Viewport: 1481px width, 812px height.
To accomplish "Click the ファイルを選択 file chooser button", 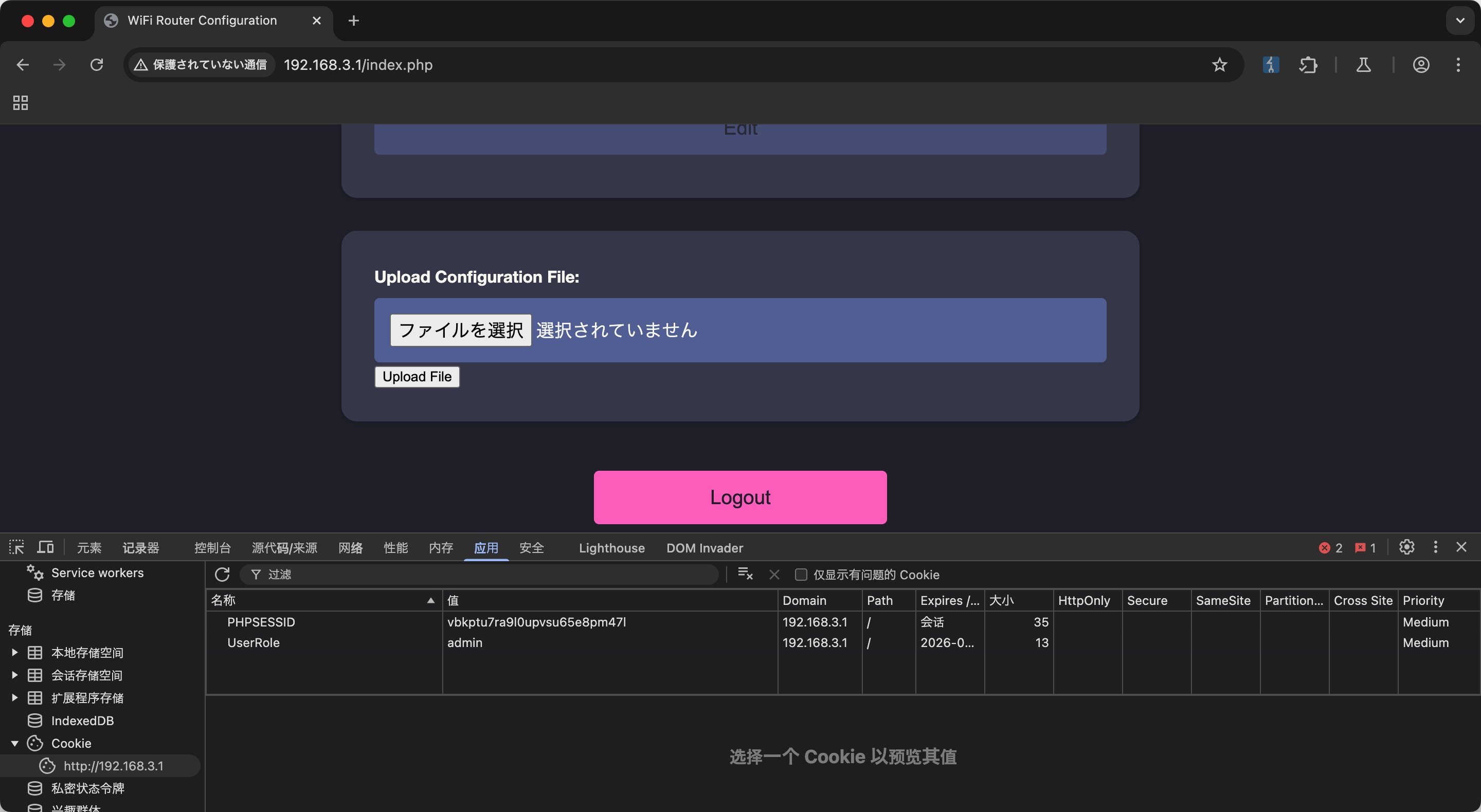I will [x=461, y=330].
